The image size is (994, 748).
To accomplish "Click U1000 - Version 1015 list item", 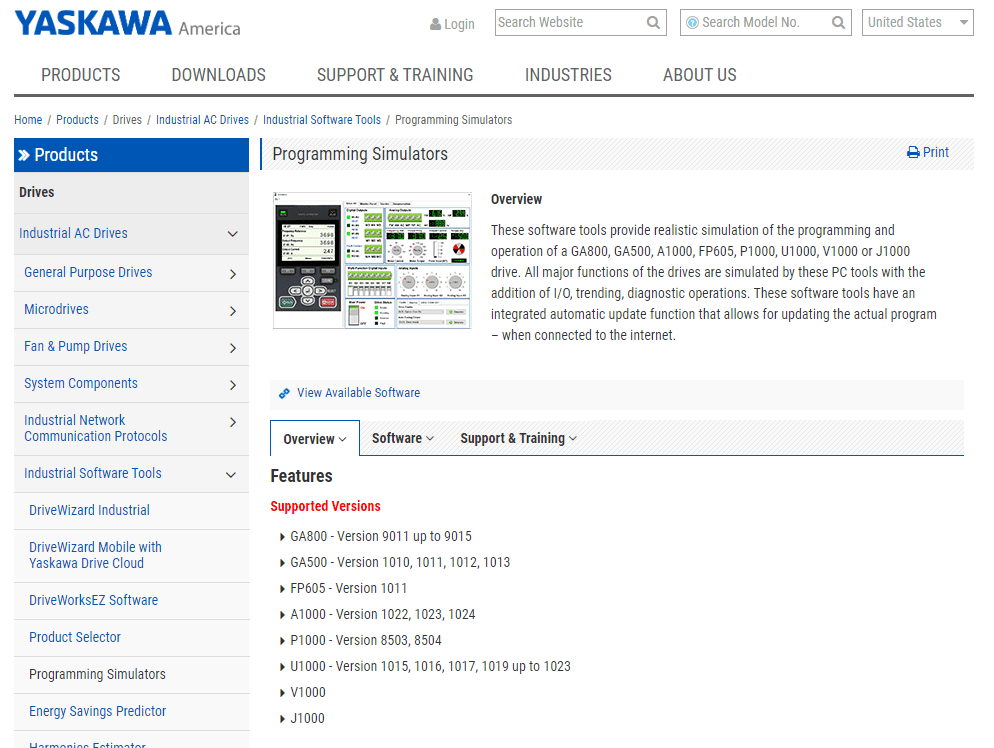I will click(x=430, y=666).
